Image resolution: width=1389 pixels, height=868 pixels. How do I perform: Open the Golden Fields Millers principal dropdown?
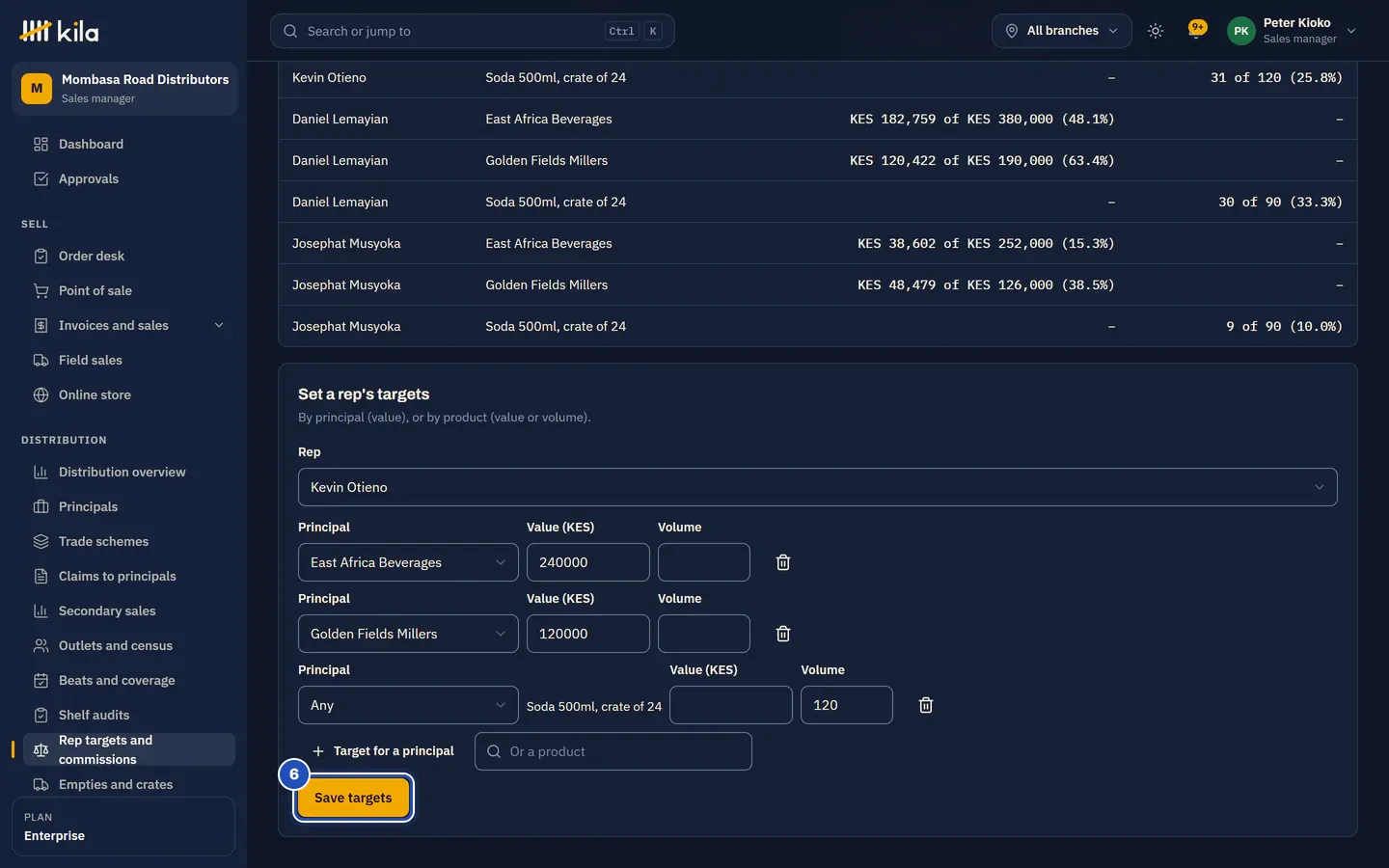[x=408, y=634]
